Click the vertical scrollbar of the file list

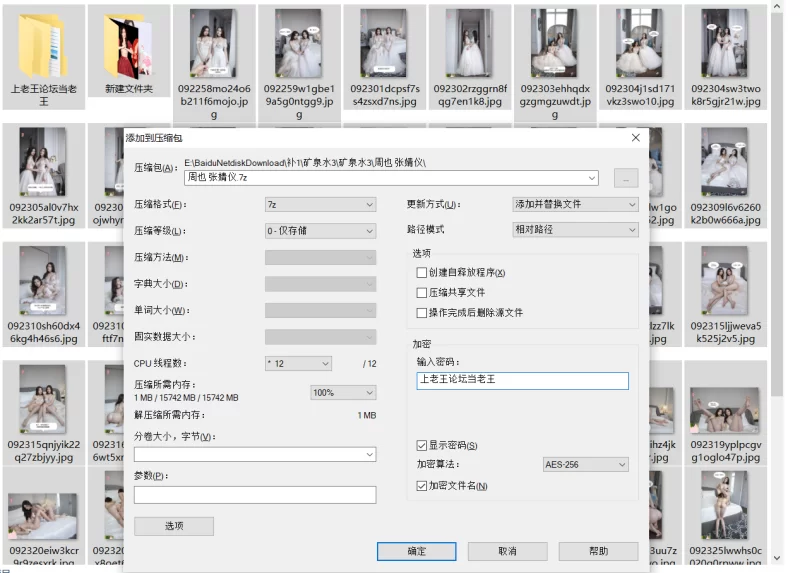point(778,200)
